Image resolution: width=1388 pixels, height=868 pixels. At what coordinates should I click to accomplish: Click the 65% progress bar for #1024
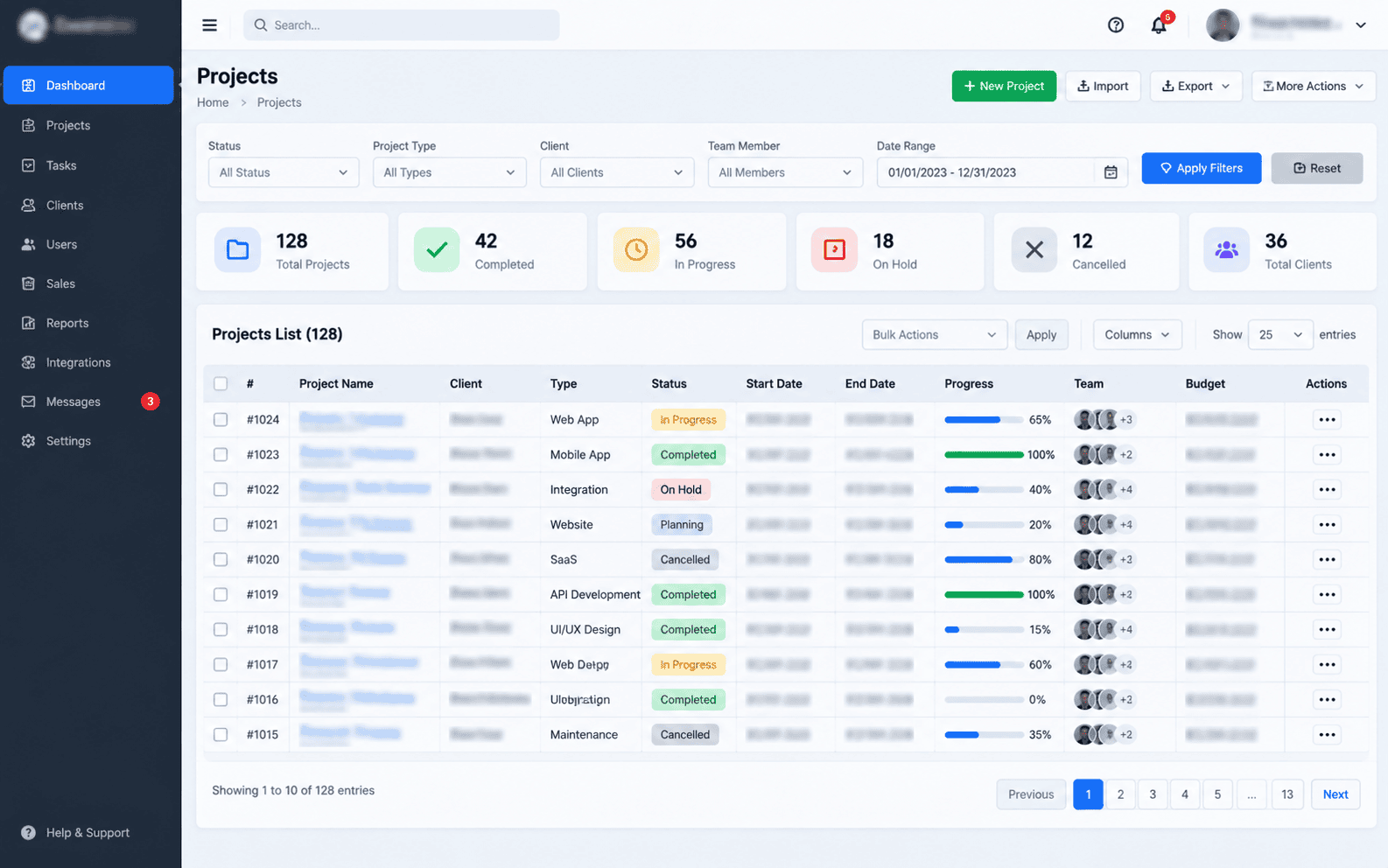click(x=984, y=420)
